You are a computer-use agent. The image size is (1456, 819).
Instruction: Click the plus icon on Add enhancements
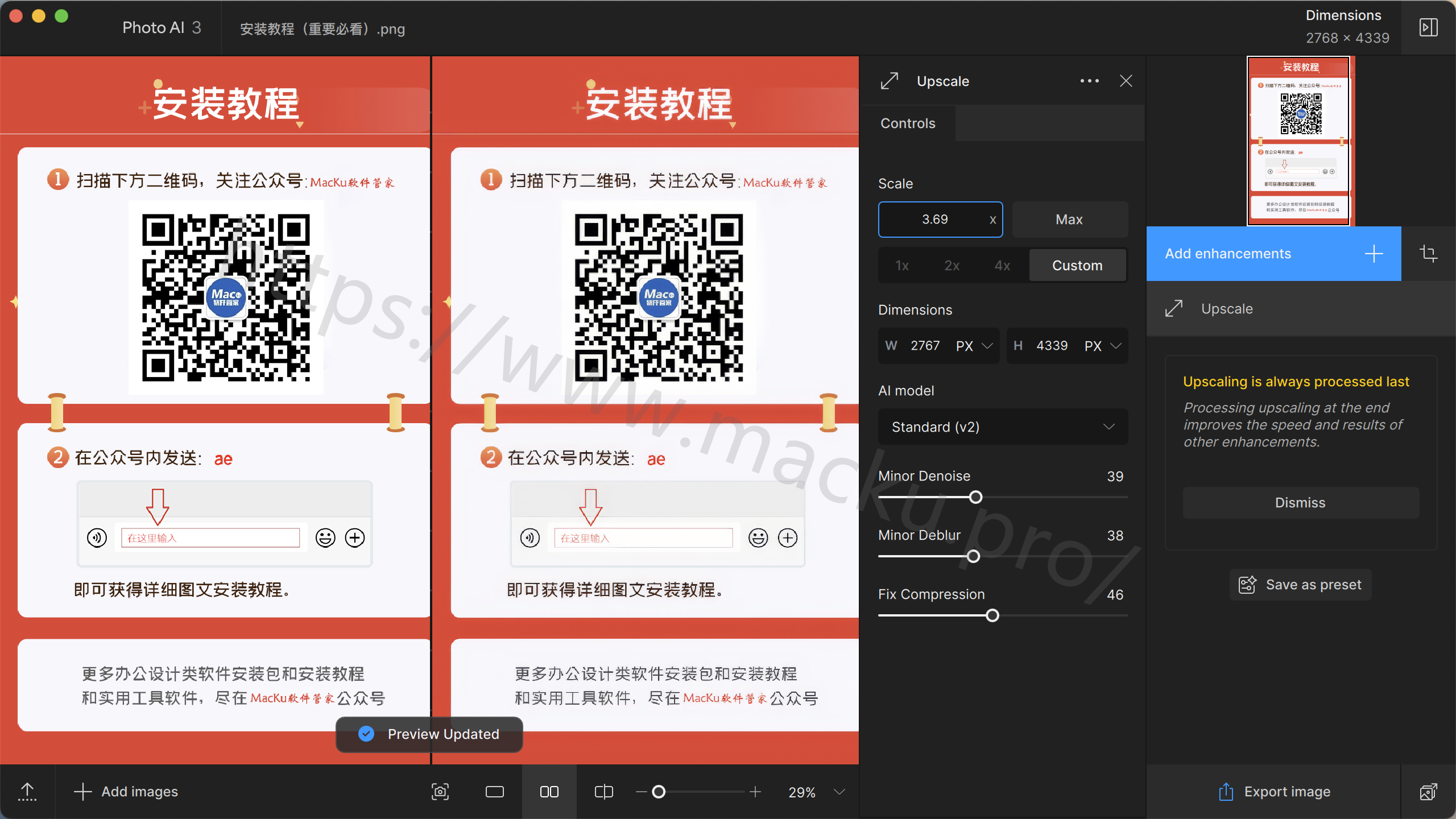click(x=1374, y=254)
